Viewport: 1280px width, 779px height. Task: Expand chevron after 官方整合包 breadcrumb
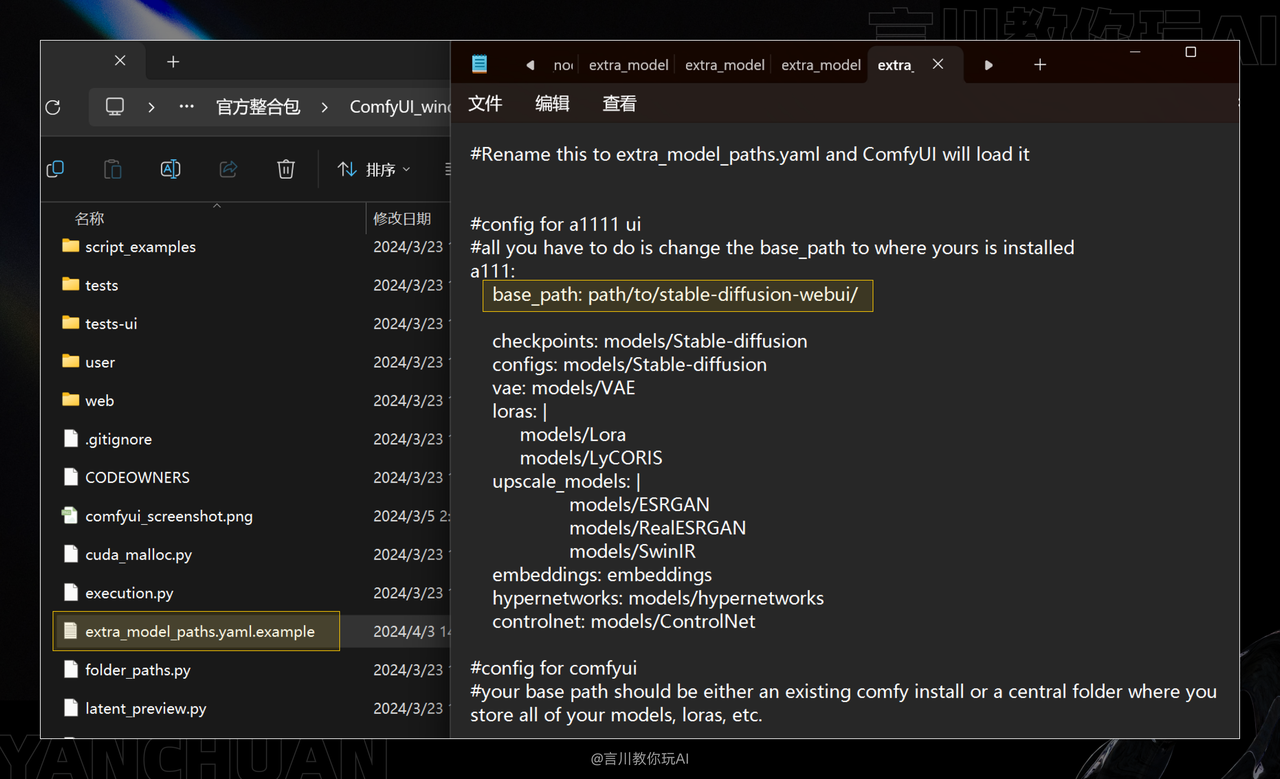pos(325,107)
